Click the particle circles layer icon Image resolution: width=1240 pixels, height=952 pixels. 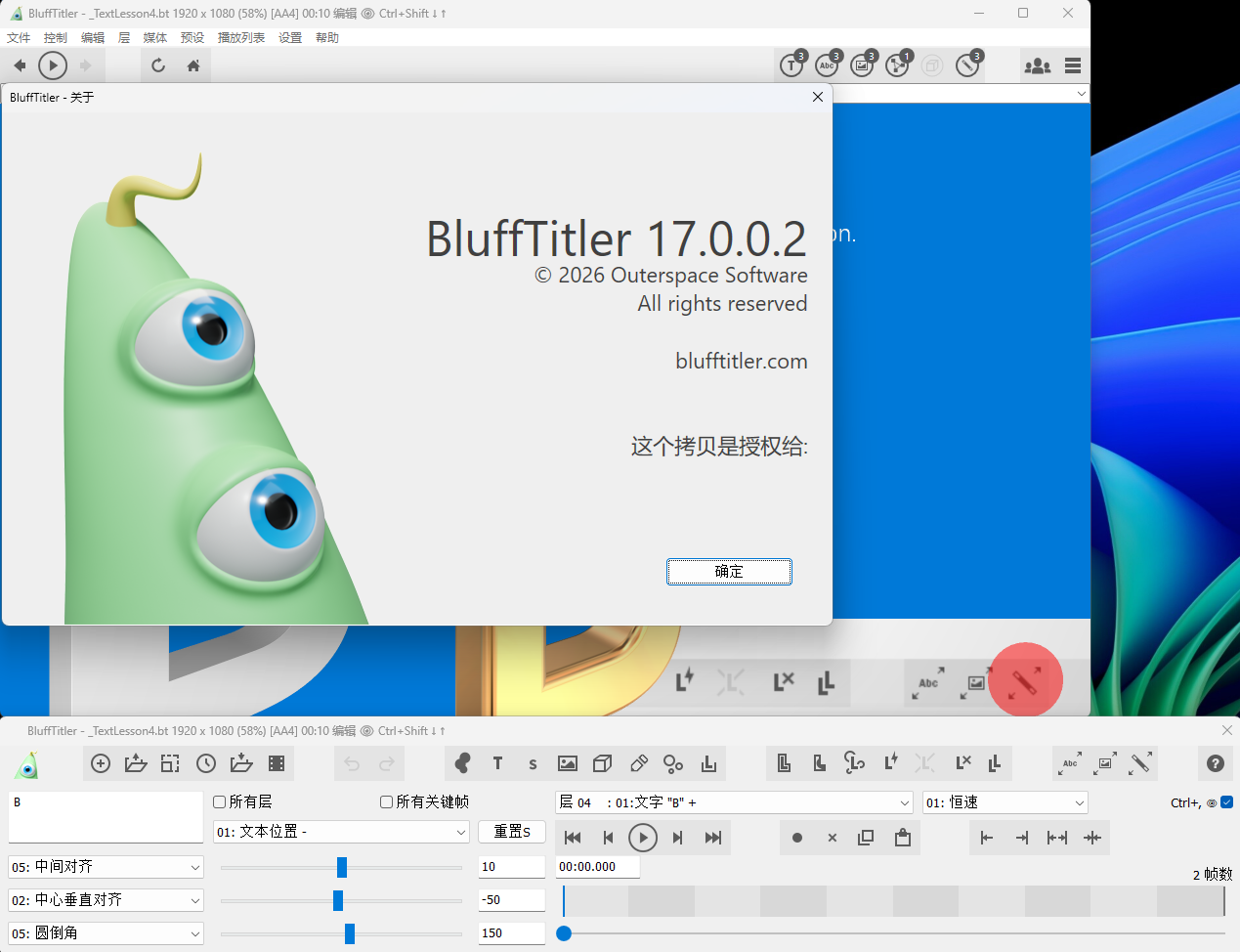(x=673, y=763)
